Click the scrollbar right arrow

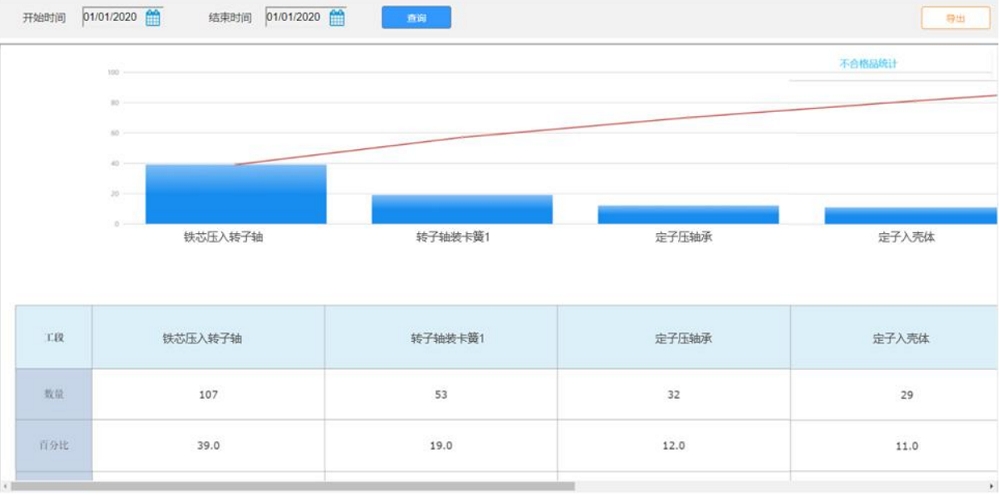991,487
